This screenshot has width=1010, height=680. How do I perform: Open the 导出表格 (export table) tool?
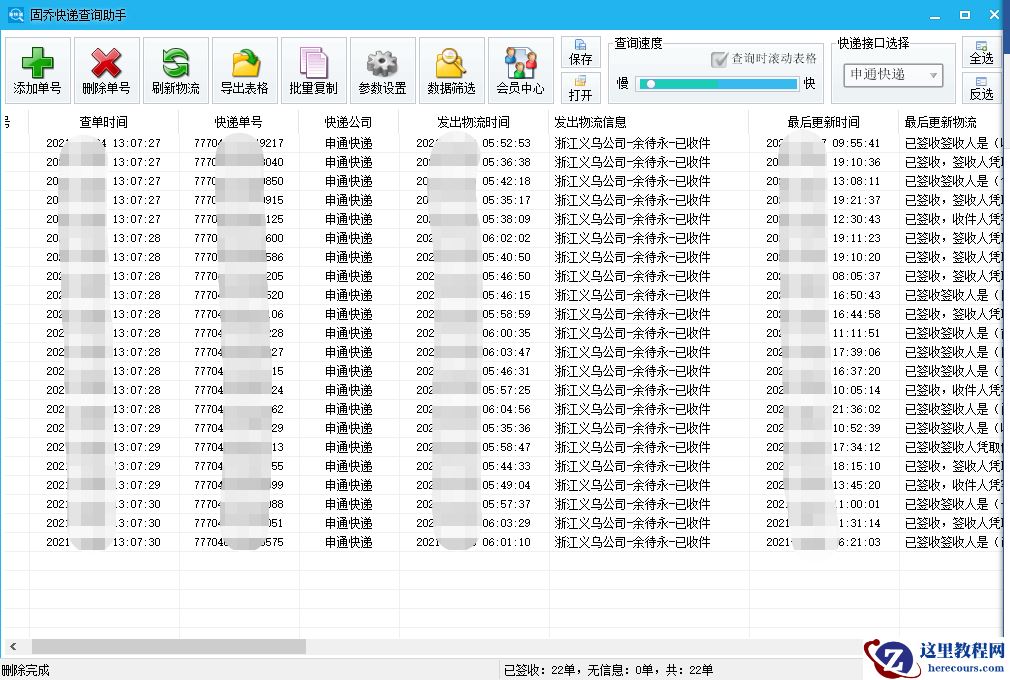pos(243,69)
